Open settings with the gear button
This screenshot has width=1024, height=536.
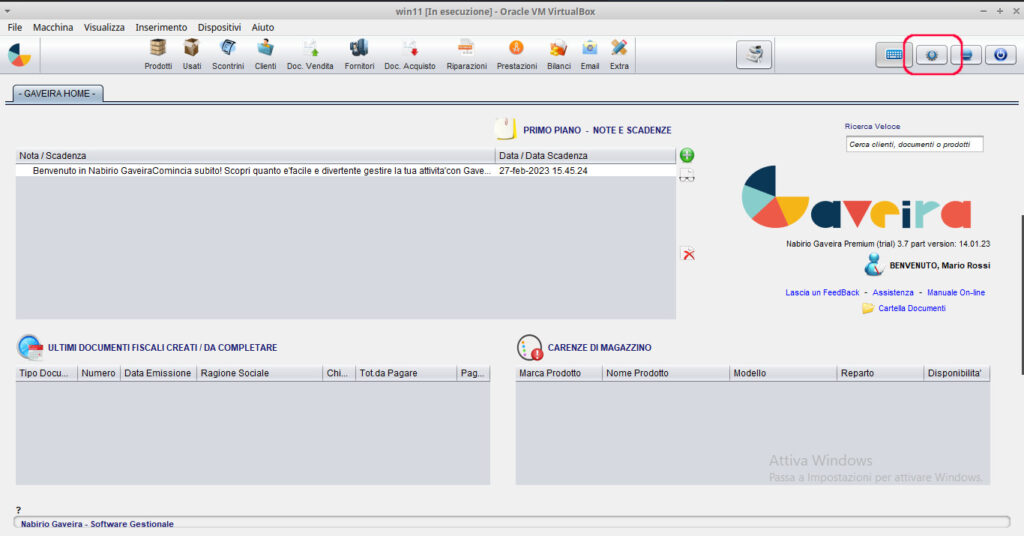[x=932, y=55]
